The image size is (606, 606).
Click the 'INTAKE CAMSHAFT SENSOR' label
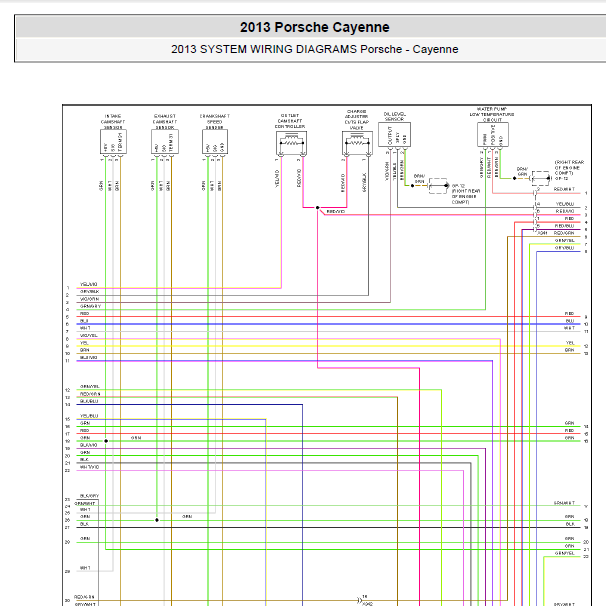coord(113,122)
